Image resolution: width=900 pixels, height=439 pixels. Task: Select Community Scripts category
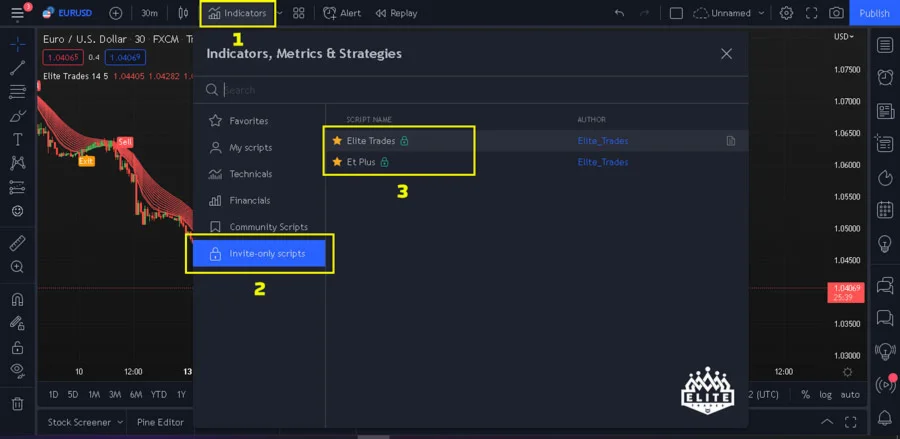(268, 227)
